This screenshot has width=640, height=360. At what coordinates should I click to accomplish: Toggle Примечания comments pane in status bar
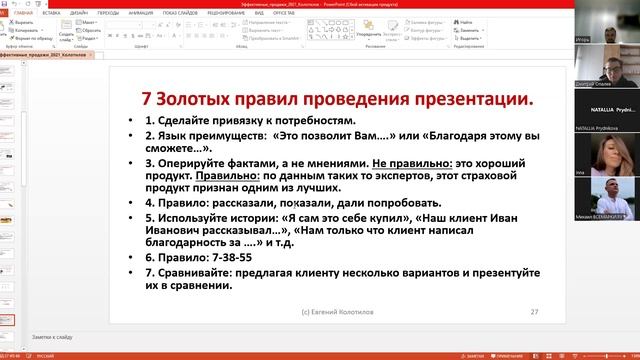coord(507,356)
